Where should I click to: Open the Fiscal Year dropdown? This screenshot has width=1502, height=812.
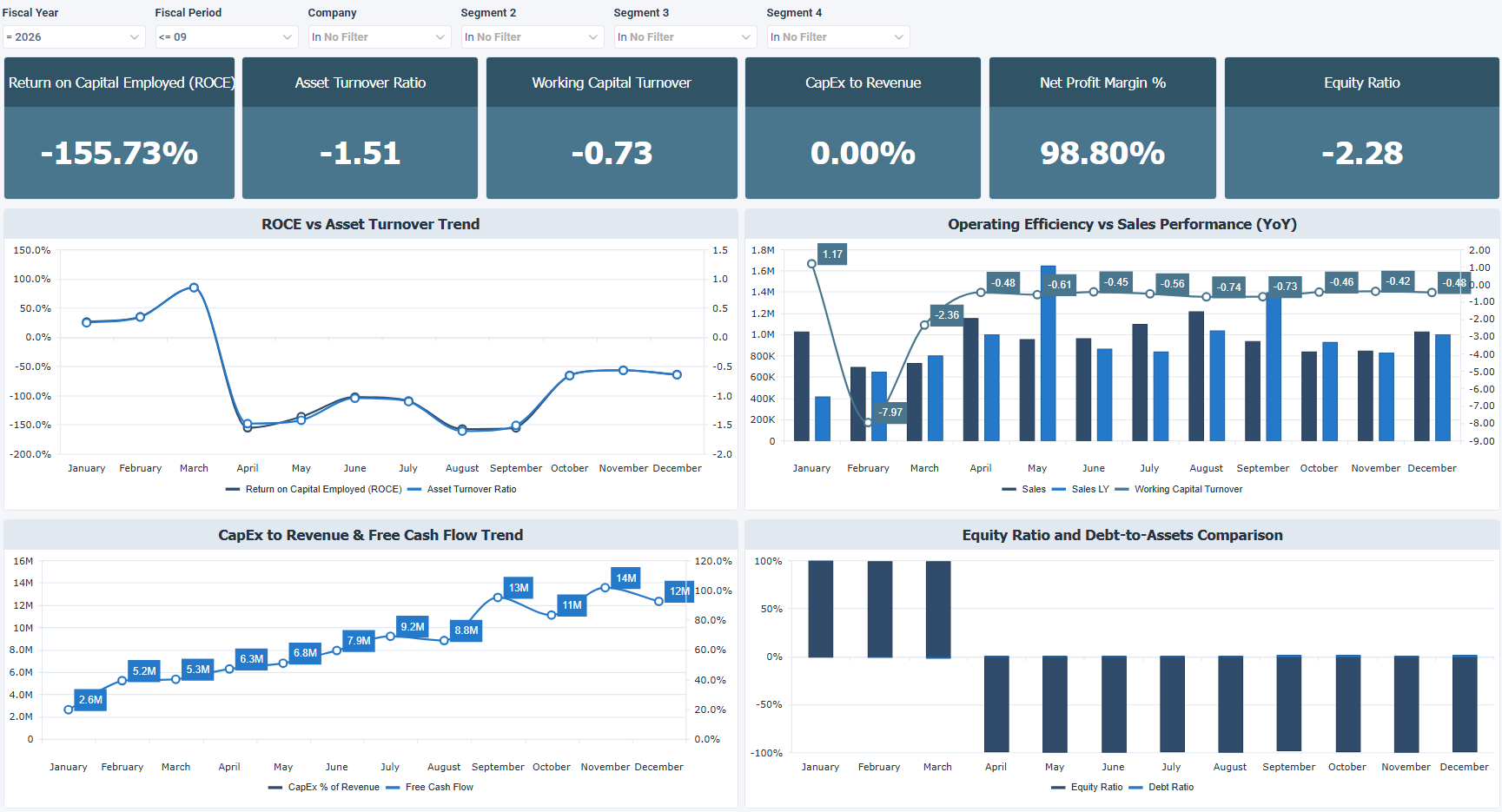tap(74, 37)
